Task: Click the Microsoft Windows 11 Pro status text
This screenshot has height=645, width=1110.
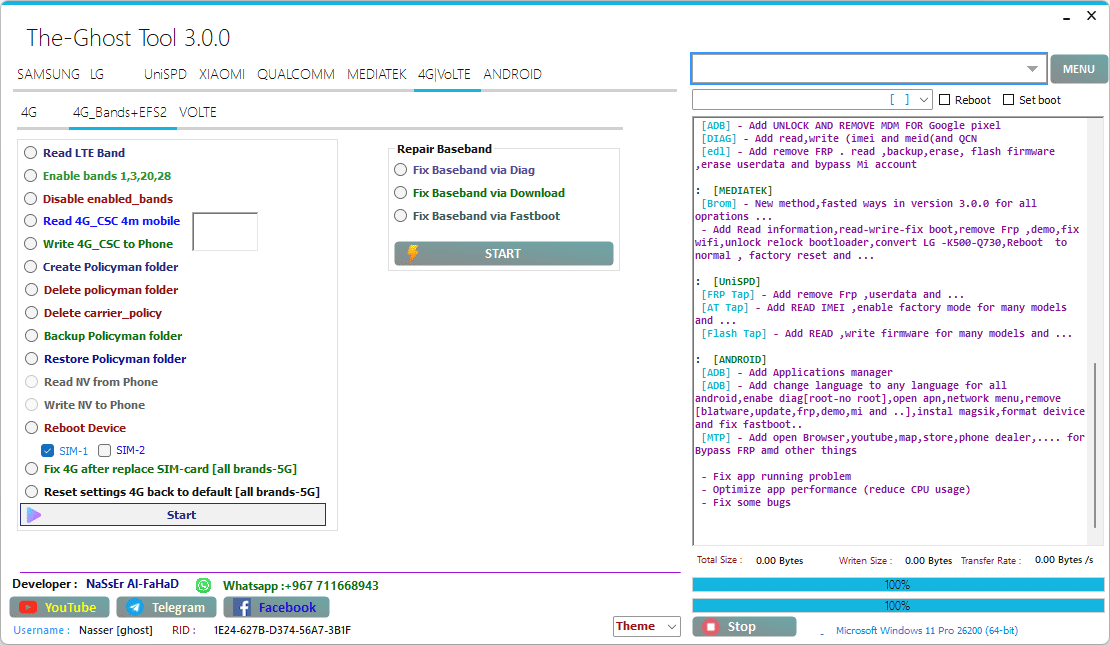Action: [x=927, y=630]
